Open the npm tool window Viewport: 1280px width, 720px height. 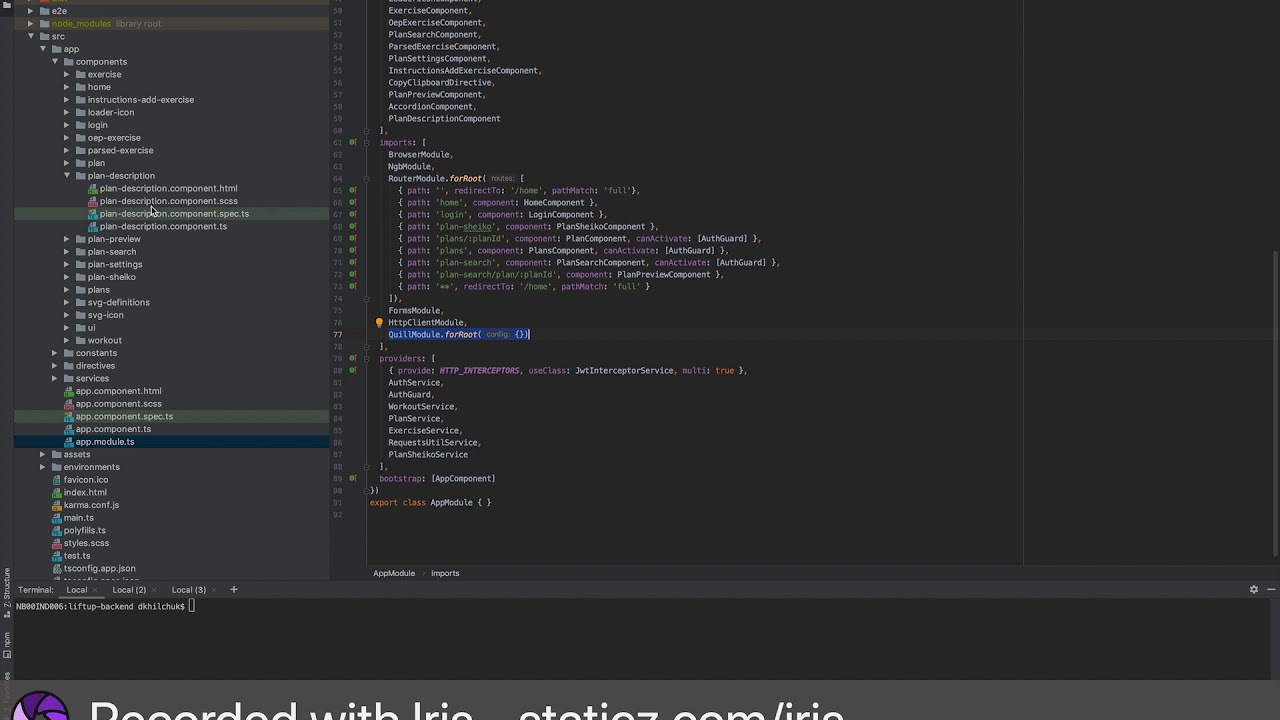coord(6,643)
